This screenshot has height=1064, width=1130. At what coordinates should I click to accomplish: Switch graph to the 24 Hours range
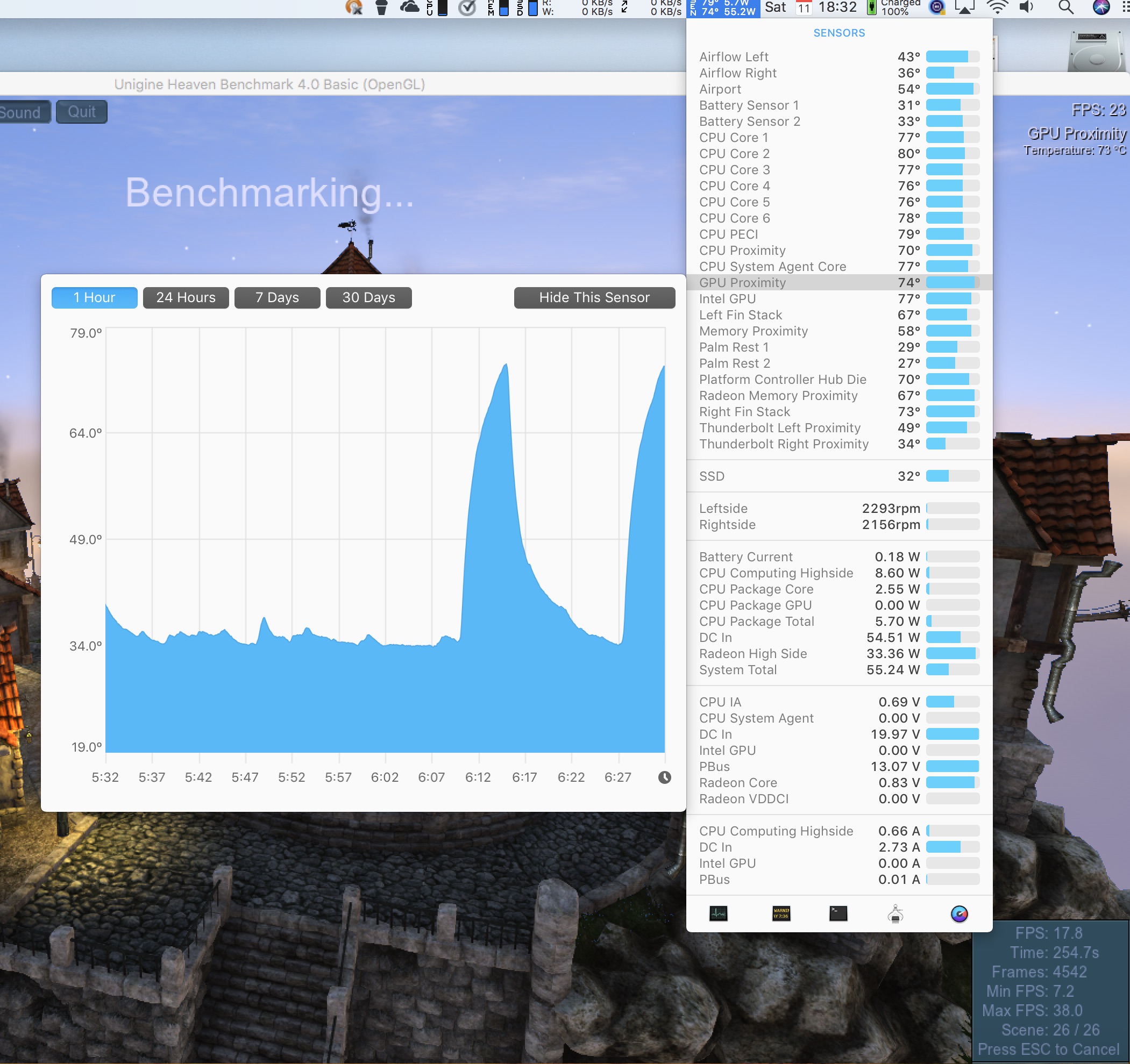tap(186, 298)
